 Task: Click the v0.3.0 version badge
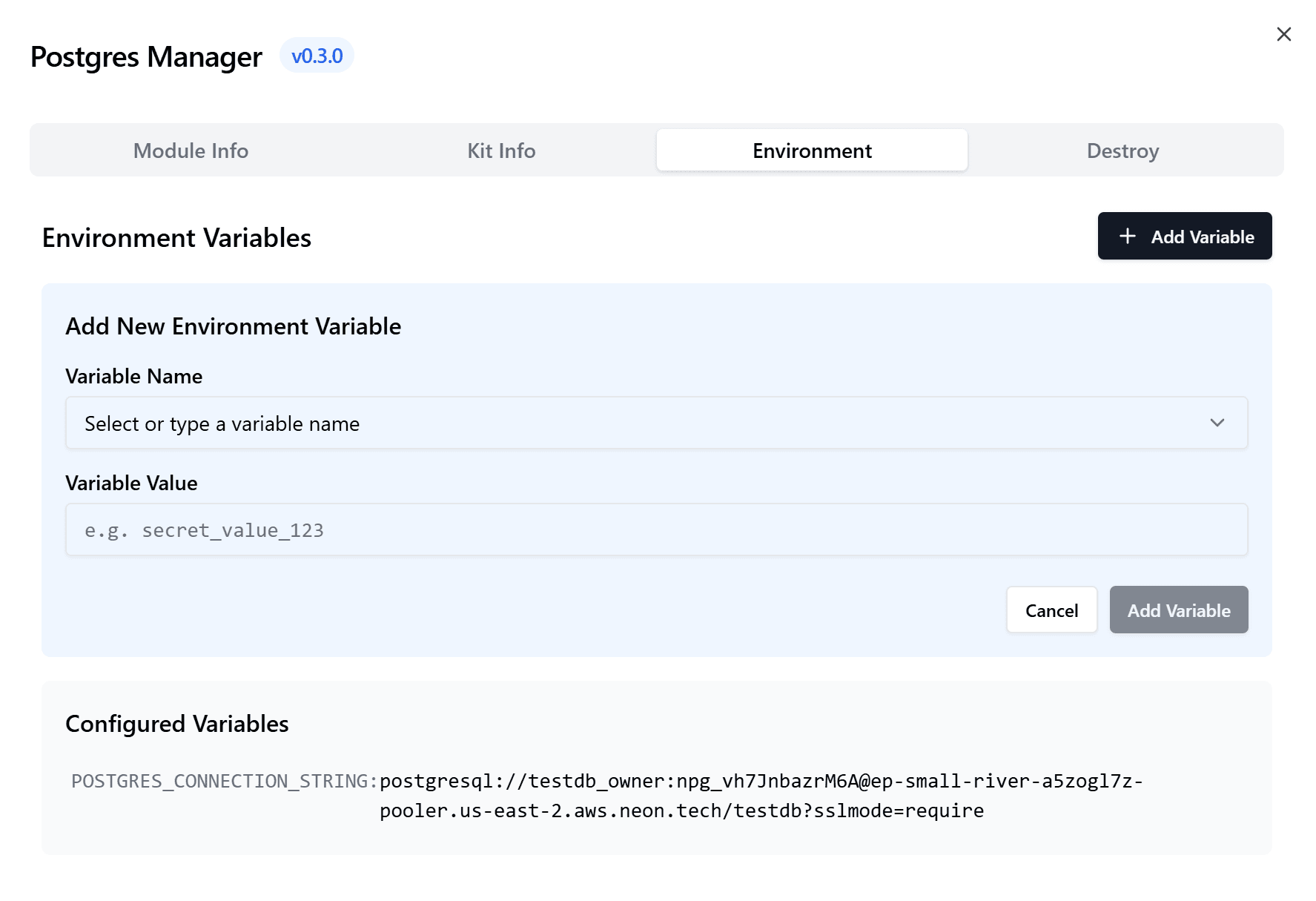317,56
